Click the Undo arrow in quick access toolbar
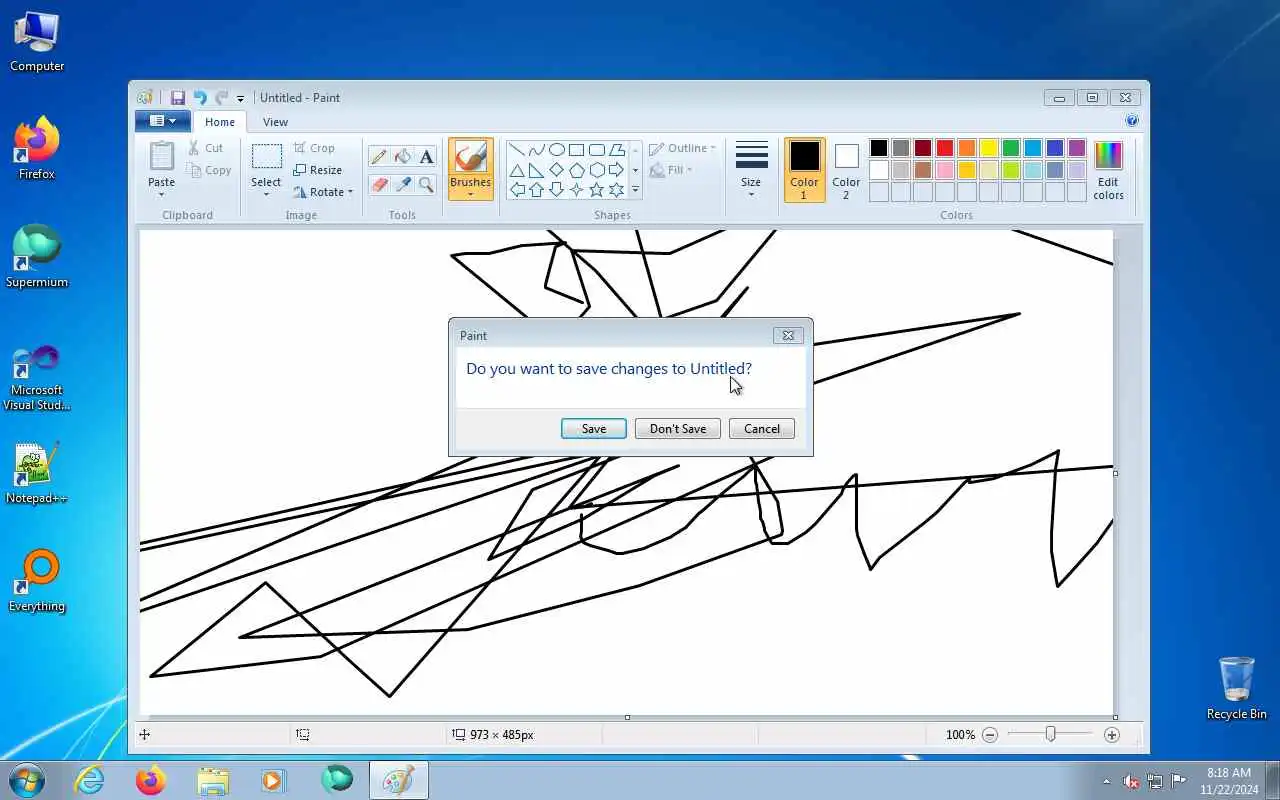Screen dimensions: 1280x800 [200, 98]
